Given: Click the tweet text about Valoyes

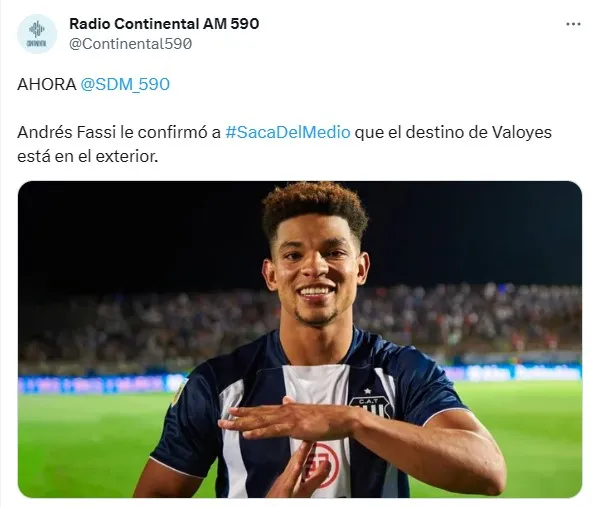Looking at the screenshot, I should tap(285, 144).
